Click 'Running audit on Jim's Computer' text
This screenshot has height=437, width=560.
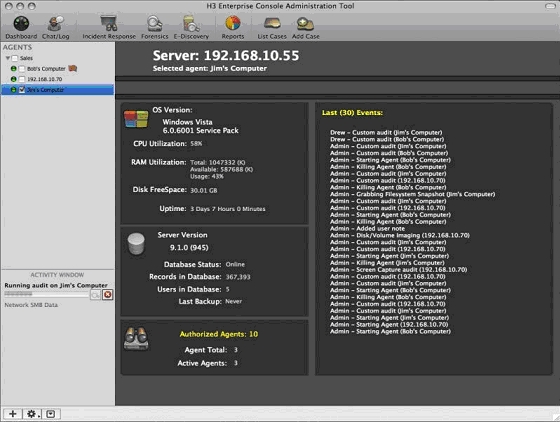56,286
